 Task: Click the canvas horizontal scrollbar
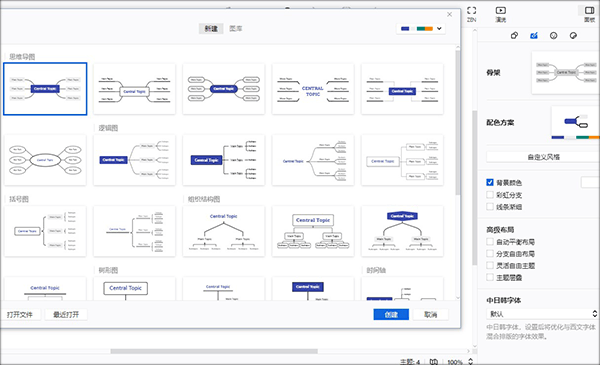[214, 351]
